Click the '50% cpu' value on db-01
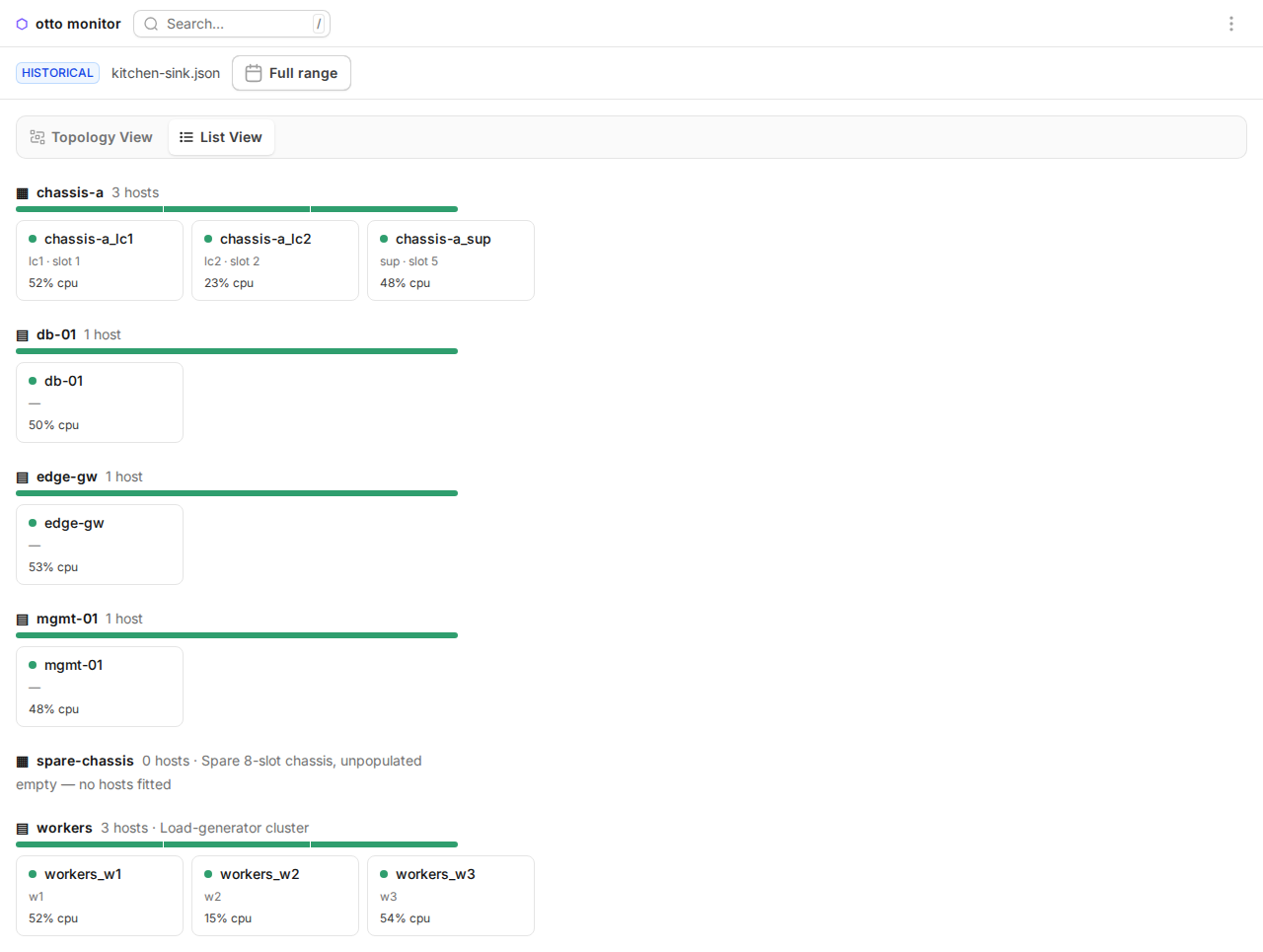Image resolution: width=1263 pixels, height=952 pixels. tap(53, 425)
